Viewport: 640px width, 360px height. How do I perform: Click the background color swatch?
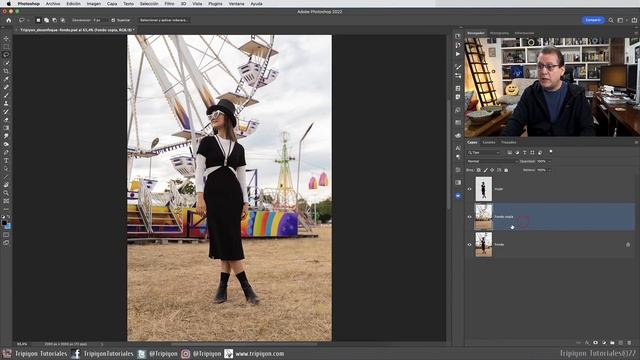click(x=8, y=226)
